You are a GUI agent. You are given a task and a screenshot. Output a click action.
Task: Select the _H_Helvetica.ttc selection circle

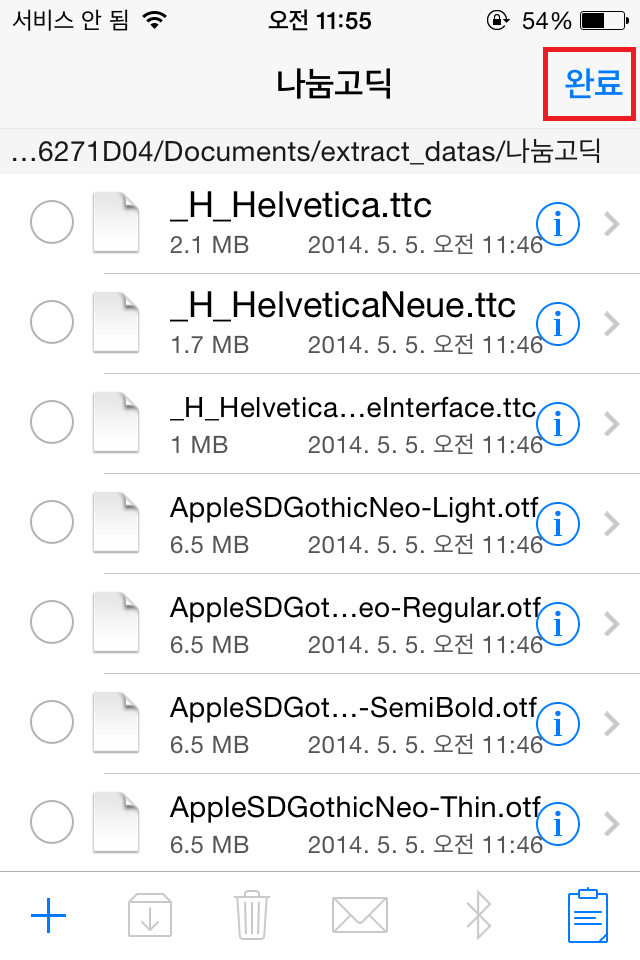52,223
